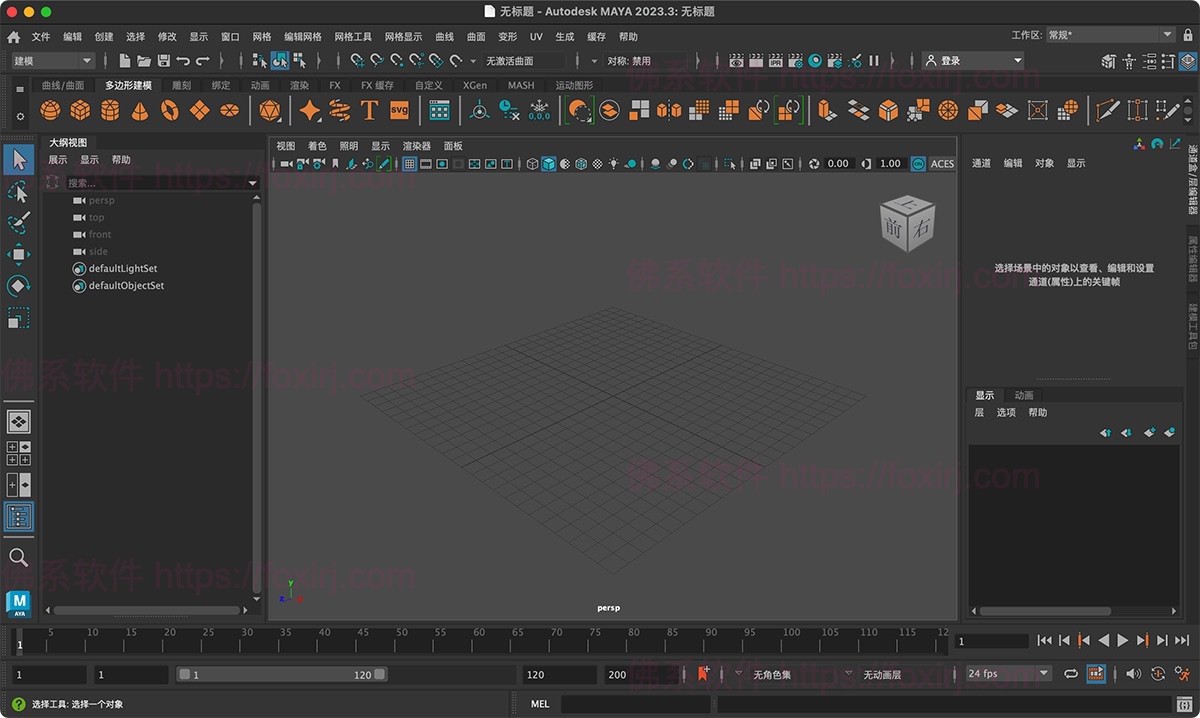Click the search magnifier icon in sidebar
The image size is (1200, 718).
pos(19,557)
